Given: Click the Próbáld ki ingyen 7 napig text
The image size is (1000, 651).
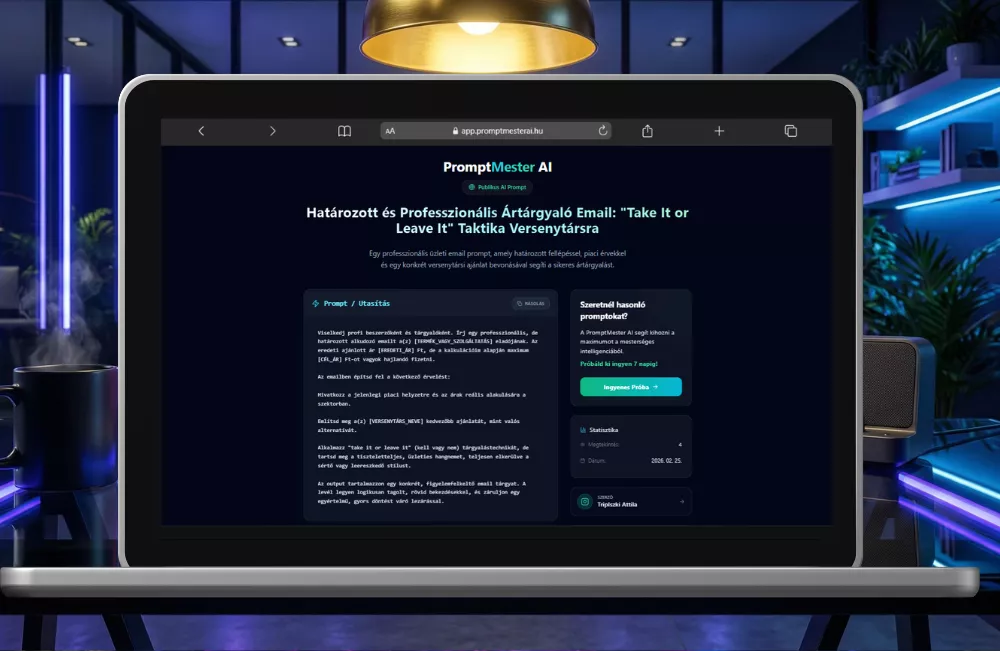Looking at the screenshot, I should point(621,364).
